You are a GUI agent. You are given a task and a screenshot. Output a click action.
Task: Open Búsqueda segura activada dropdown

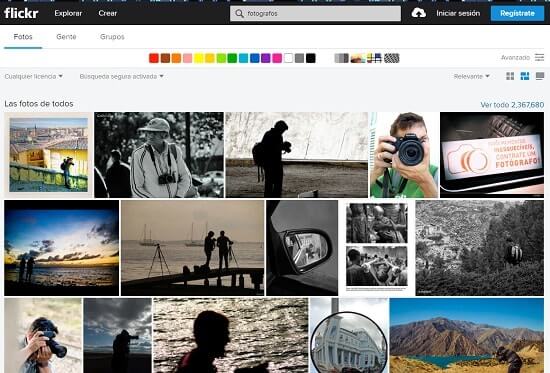(x=122, y=76)
